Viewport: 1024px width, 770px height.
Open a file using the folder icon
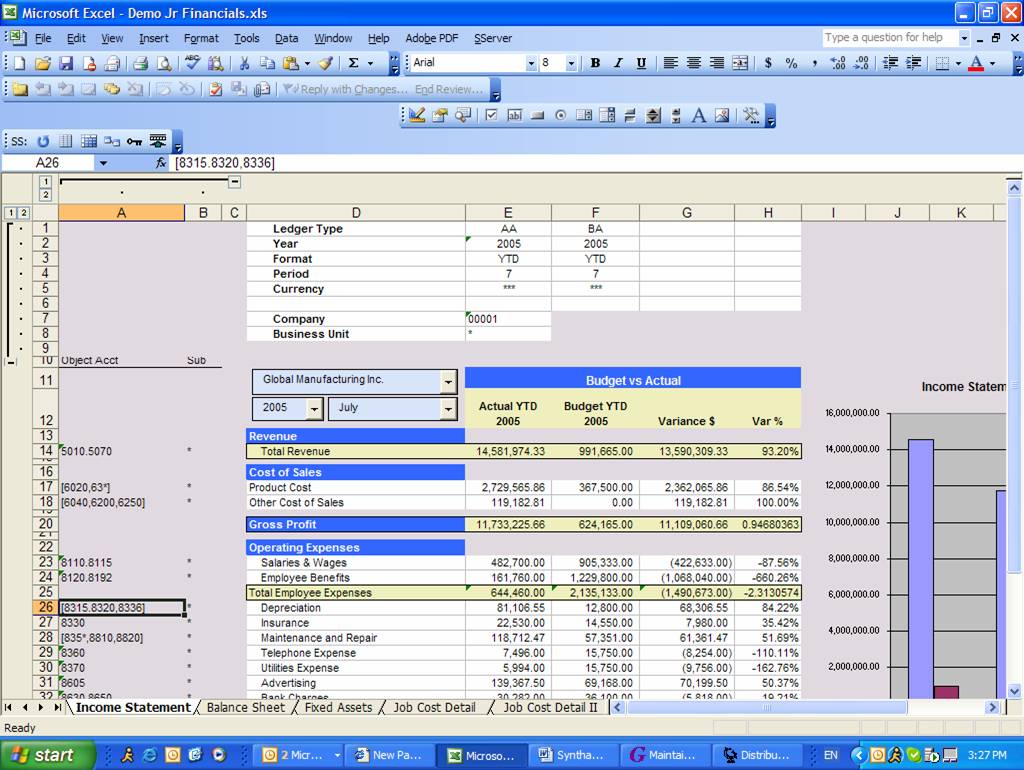[x=42, y=63]
